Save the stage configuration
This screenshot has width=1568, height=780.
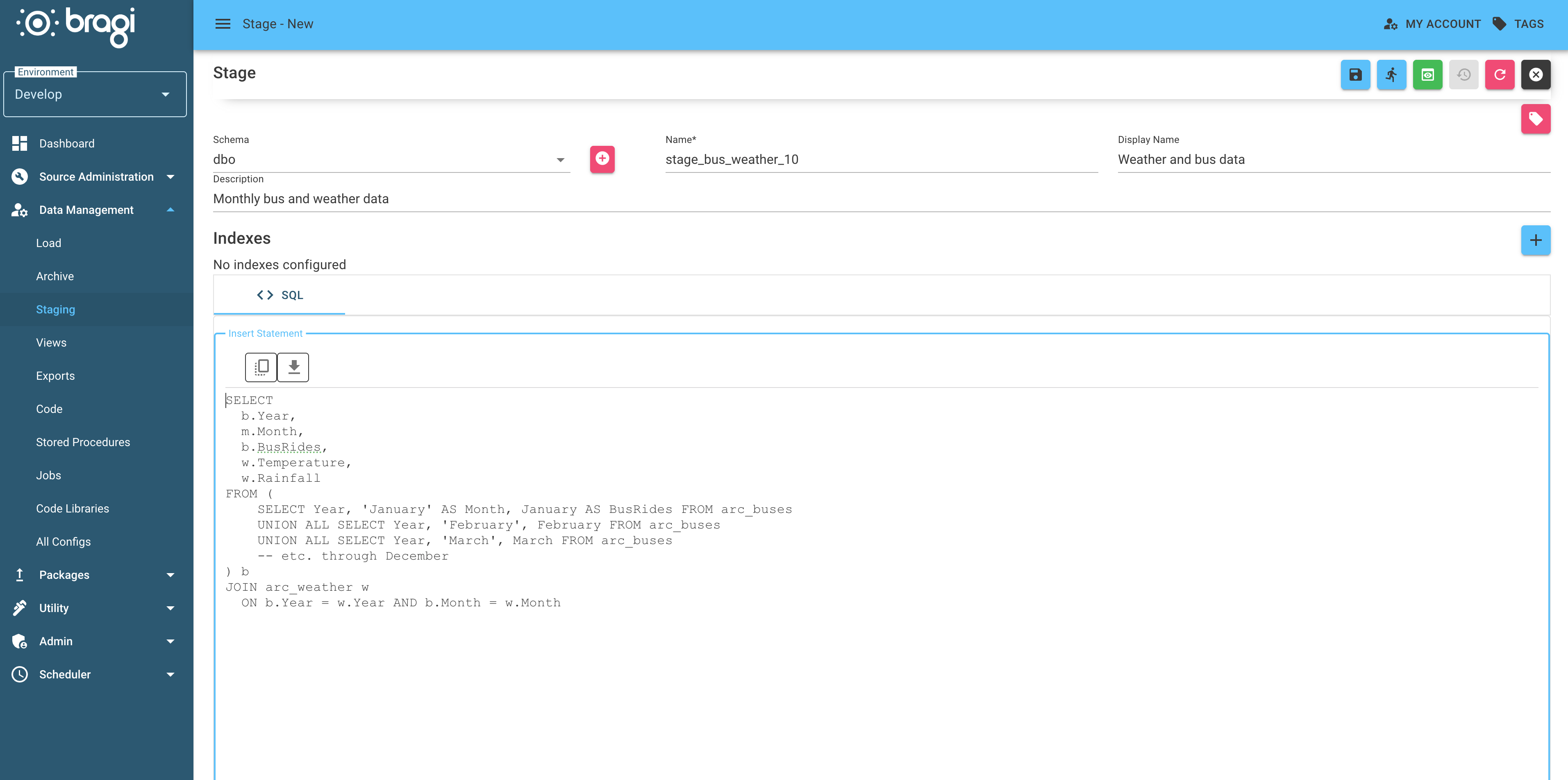click(1355, 74)
